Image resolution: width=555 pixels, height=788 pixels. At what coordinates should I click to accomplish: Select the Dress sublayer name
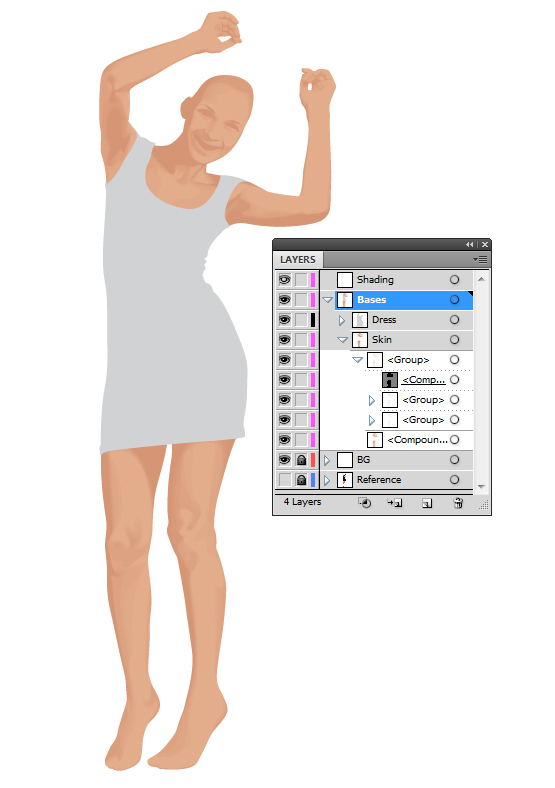click(384, 320)
